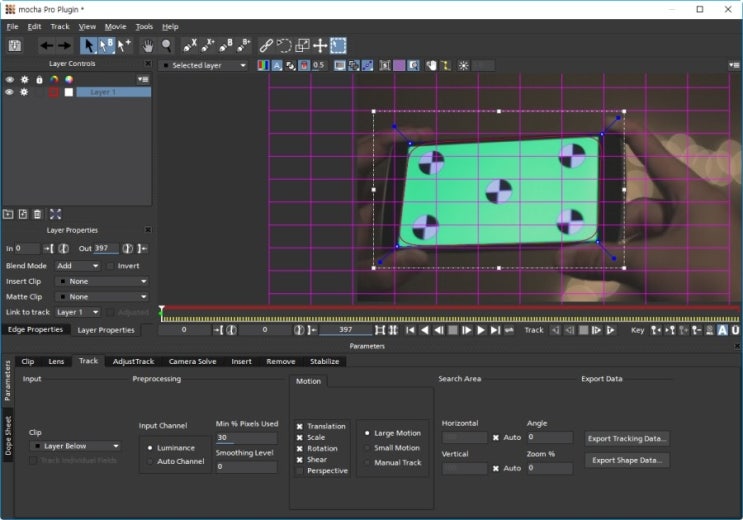Go to the last frame
The width and height of the screenshot is (743, 520).
495,330
